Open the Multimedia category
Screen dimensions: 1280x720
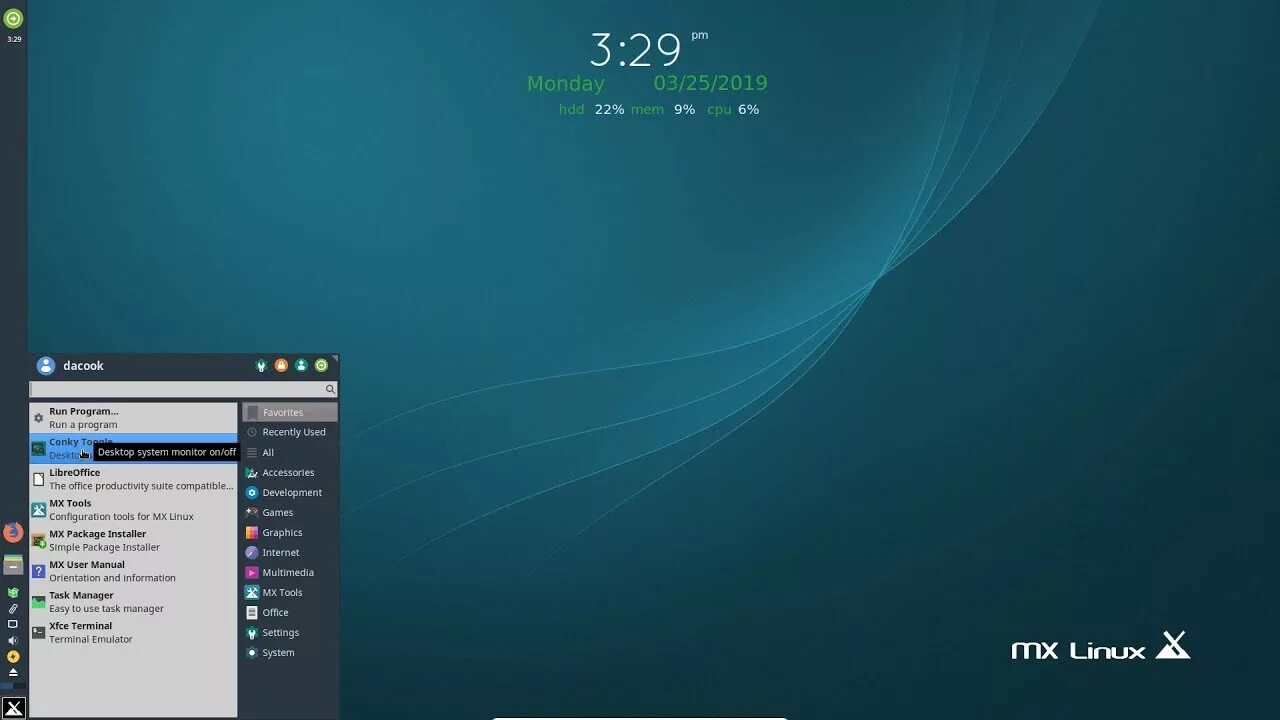tap(290, 572)
